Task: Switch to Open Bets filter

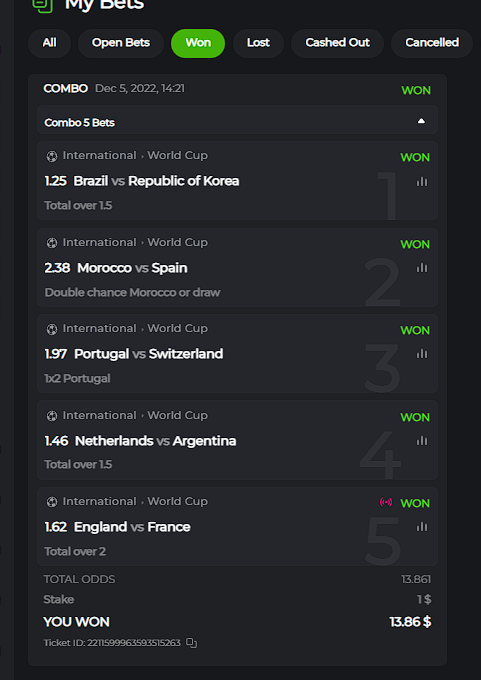Action: pyautogui.click(x=121, y=43)
